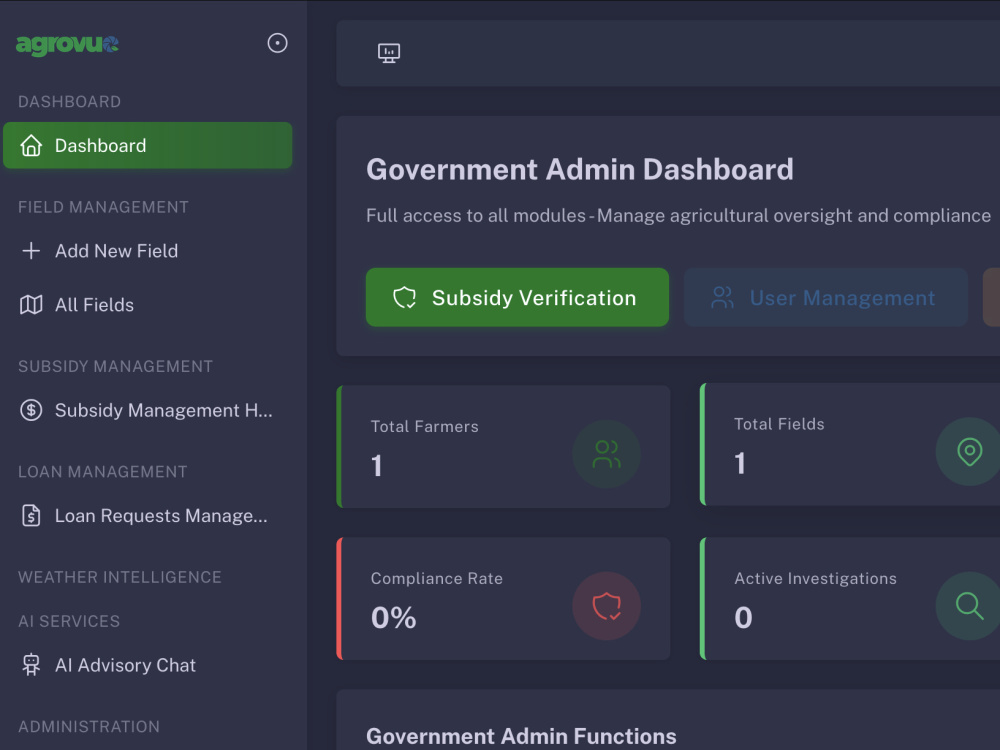1000x750 pixels.
Task: Open the Dashboard menu item
Action: 148,145
